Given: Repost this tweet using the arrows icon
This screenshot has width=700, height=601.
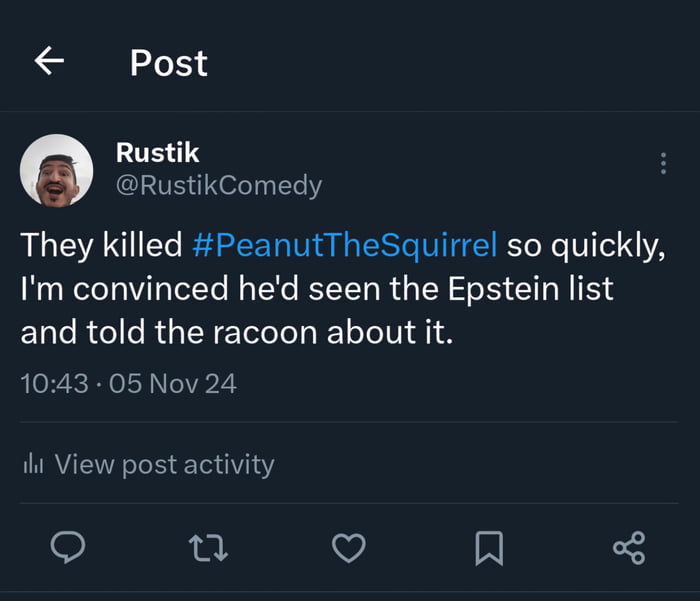Looking at the screenshot, I should tap(207, 547).
